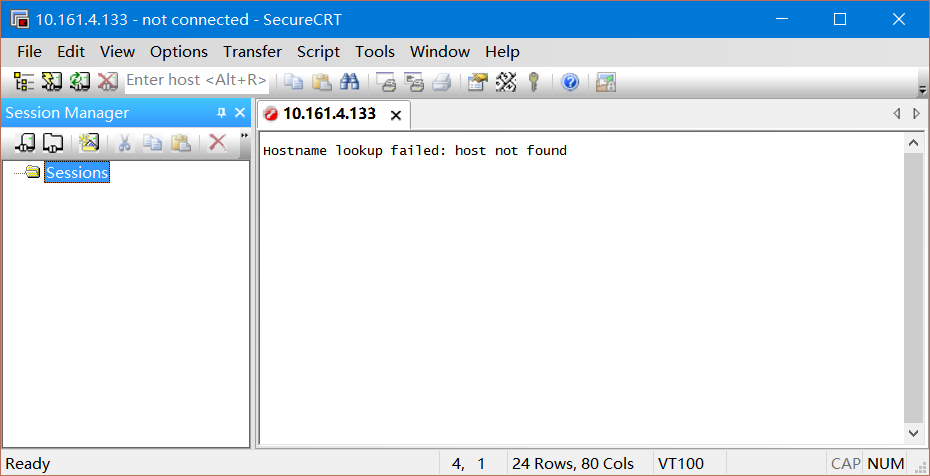
Task: Click the Enter host input field
Action: tap(196, 80)
